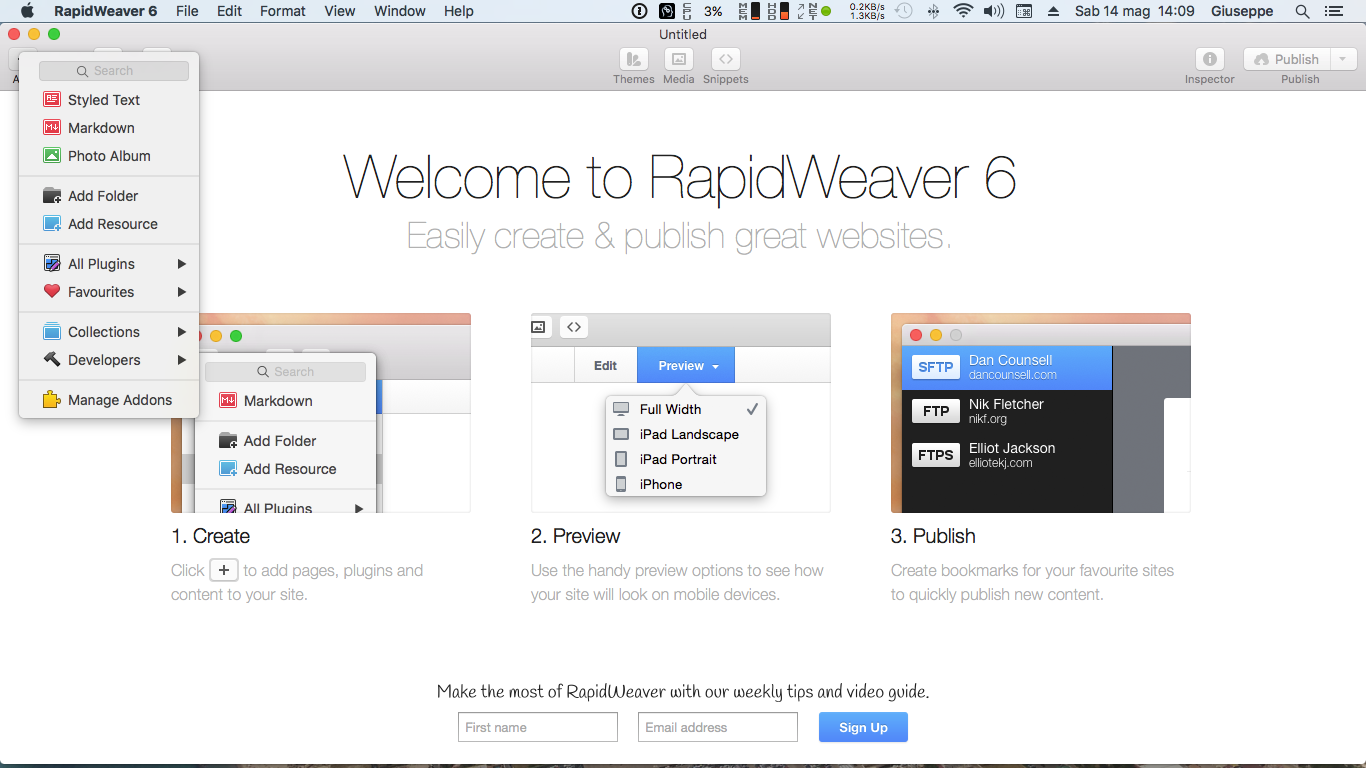Open the Themes browser in the toolbar
Viewport: 1366px width, 768px height.
(x=633, y=59)
